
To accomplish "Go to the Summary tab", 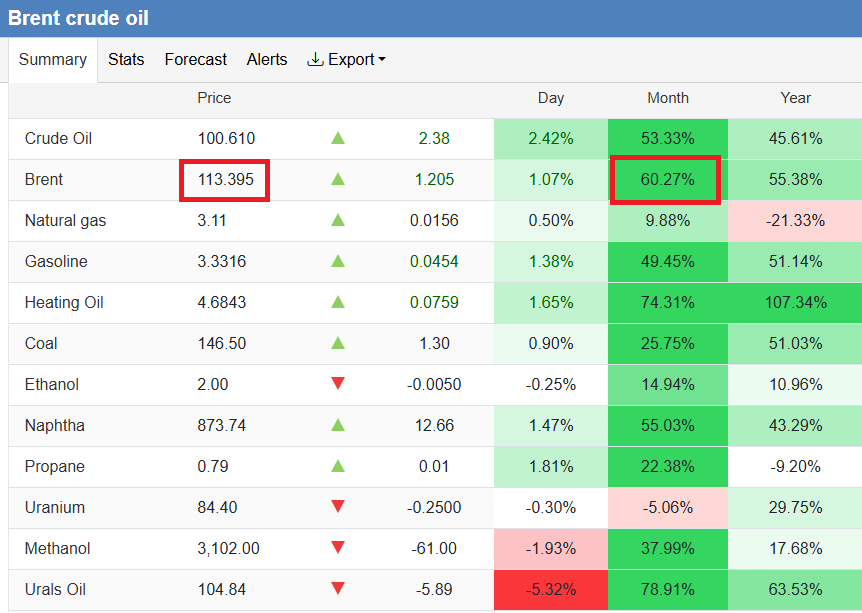I will tap(53, 60).
